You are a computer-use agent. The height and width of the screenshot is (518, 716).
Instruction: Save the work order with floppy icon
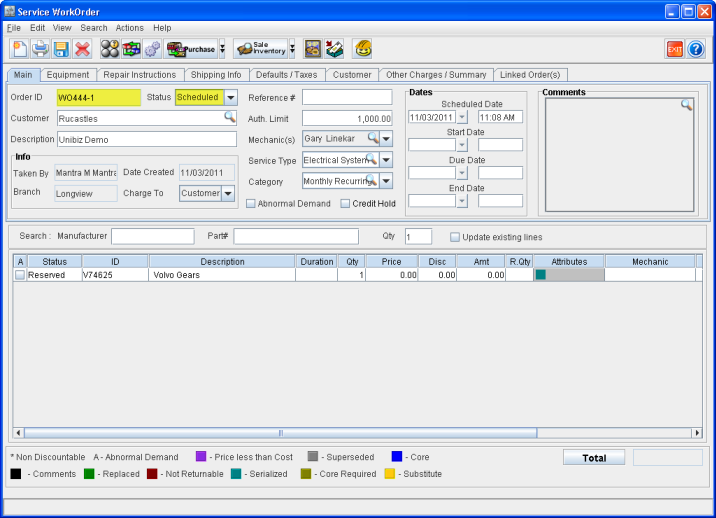click(61, 49)
